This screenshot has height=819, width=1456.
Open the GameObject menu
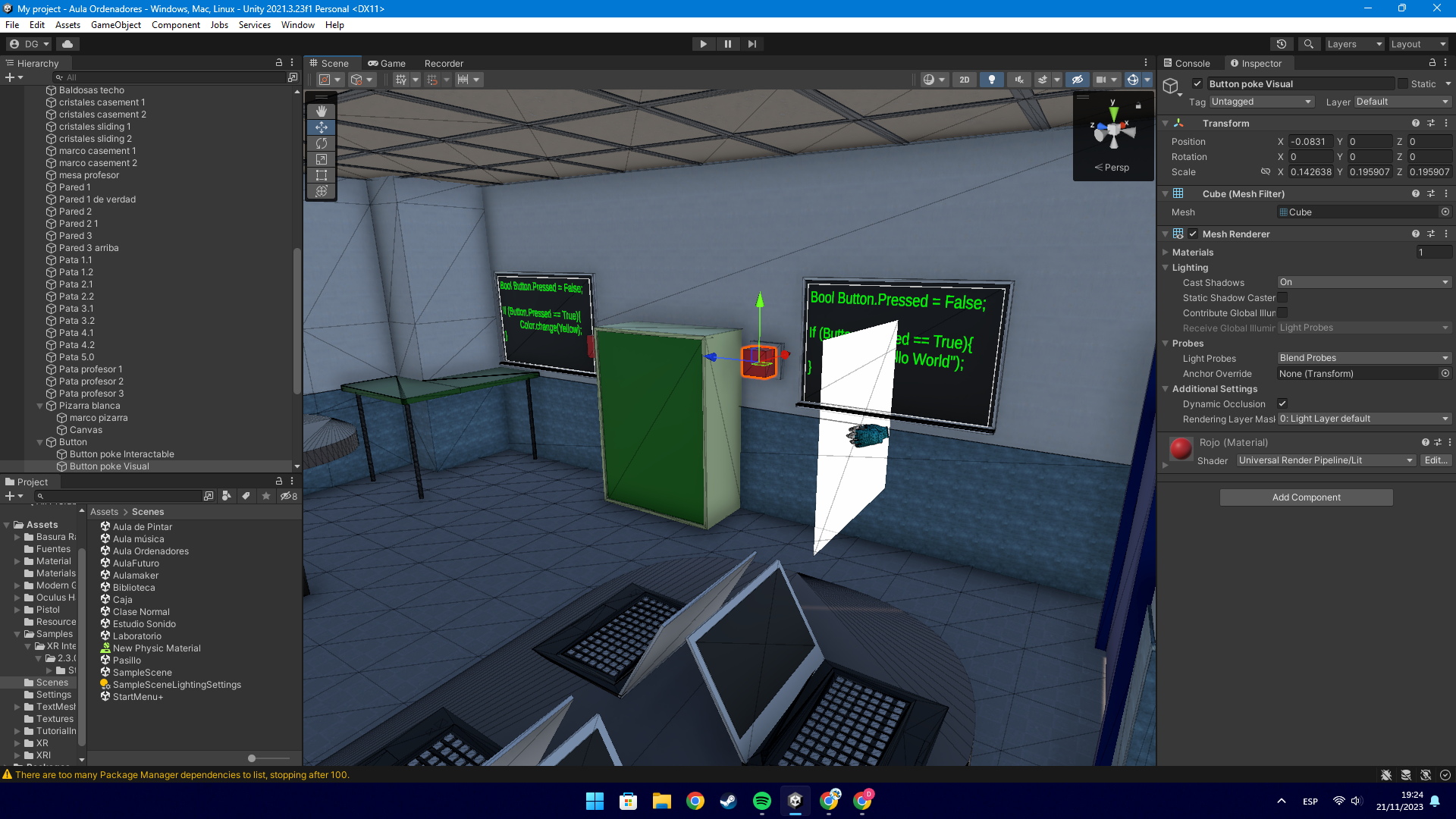pos(116,25)
